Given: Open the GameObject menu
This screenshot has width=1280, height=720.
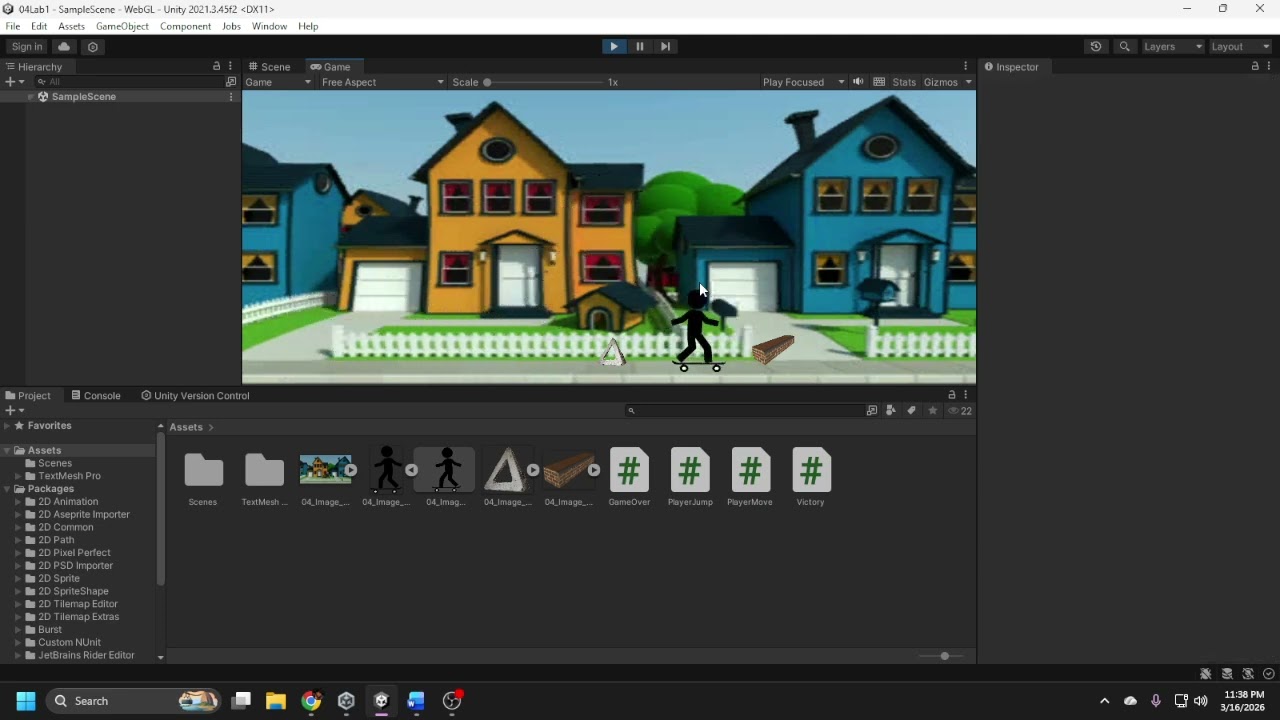Looking at the screenshot, I should coord(122,26).
